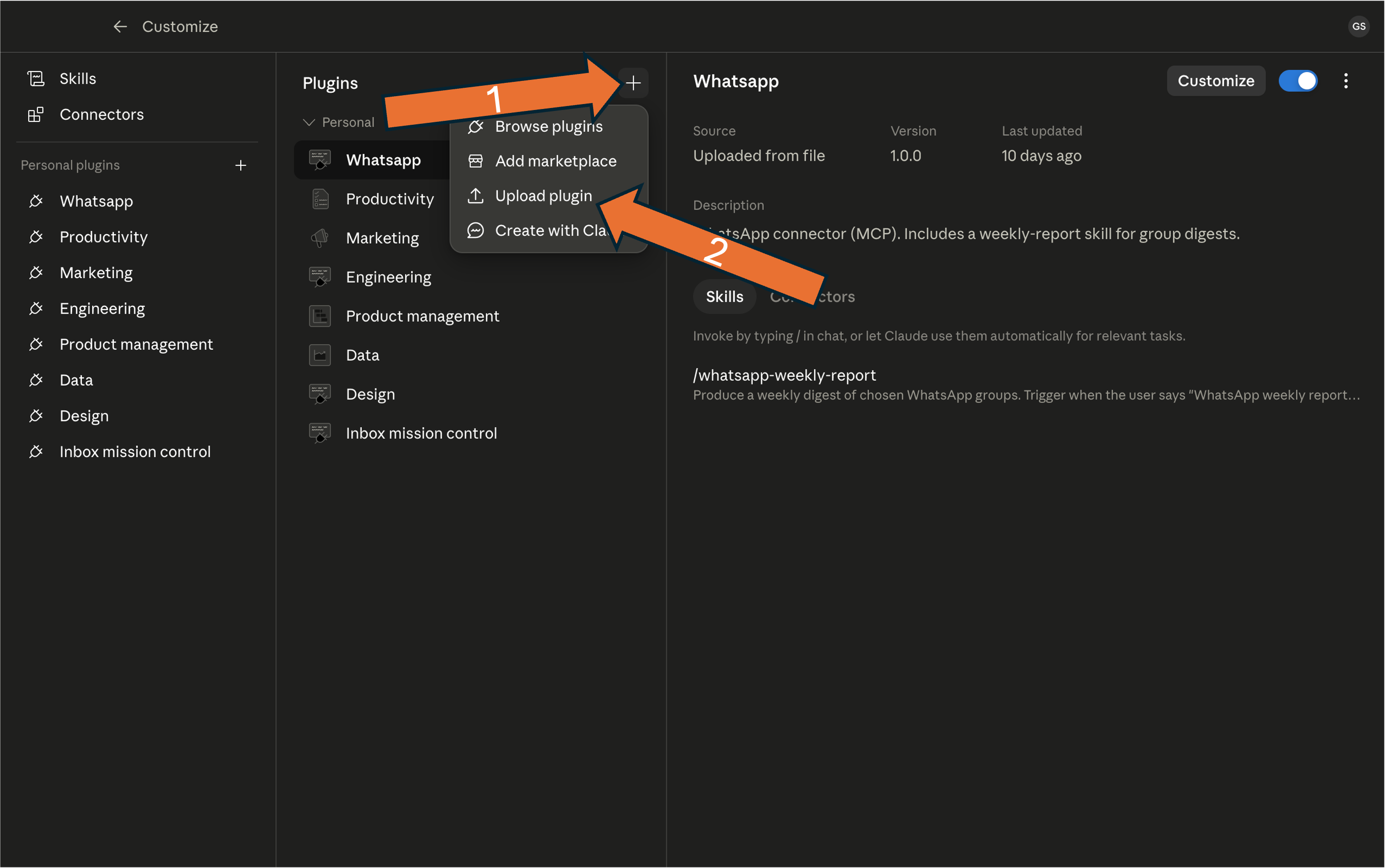The image size is (1386, 868).
Task: Click the Plugins panel plus button
Action: 633,83
